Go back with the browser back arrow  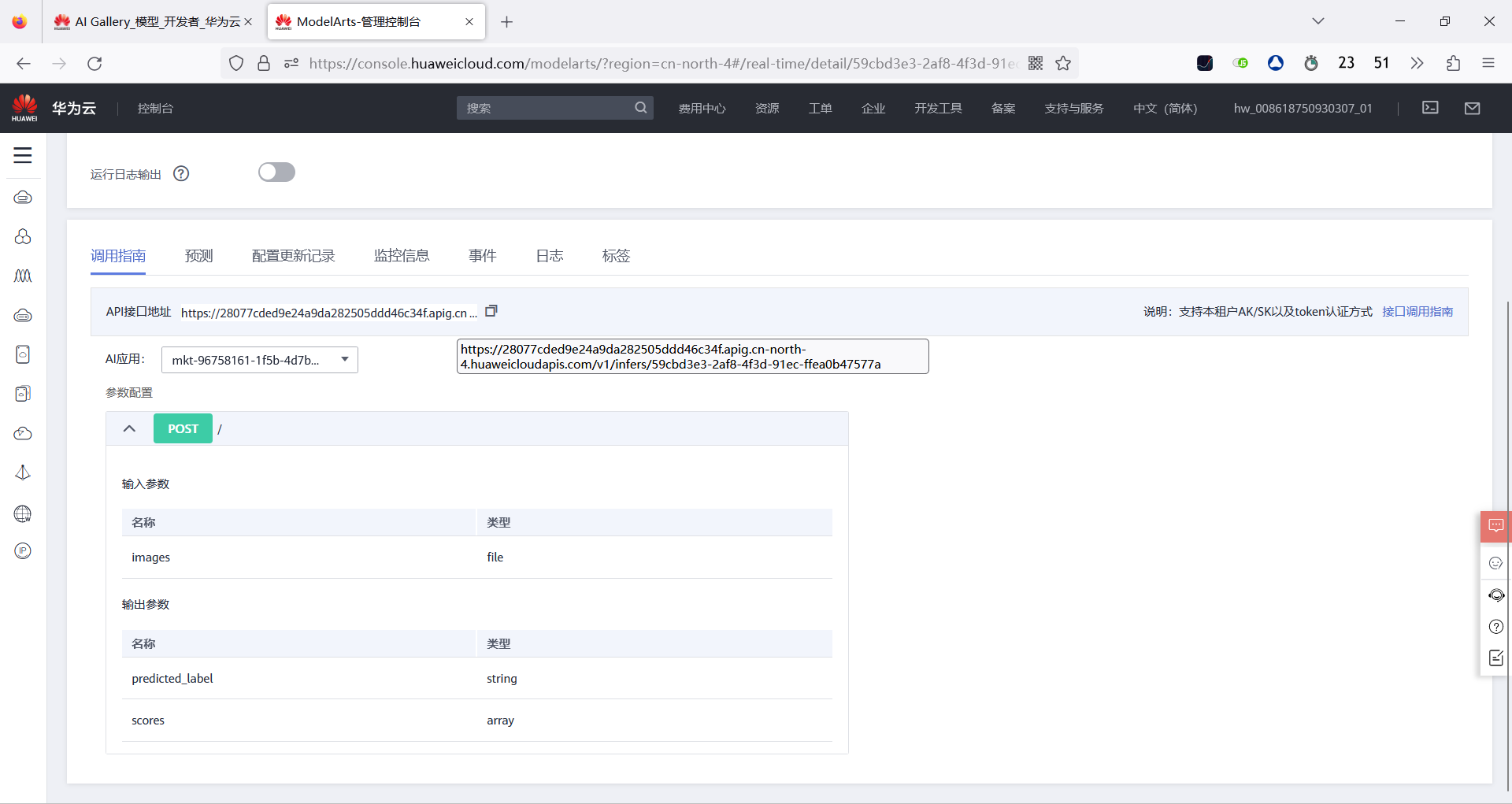pyautogui.click(x=24, y=63)
